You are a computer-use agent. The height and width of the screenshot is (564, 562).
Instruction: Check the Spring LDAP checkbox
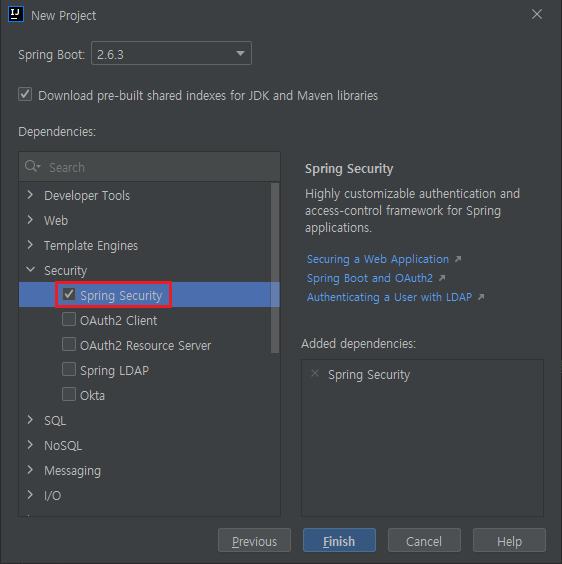click(69, 369)
